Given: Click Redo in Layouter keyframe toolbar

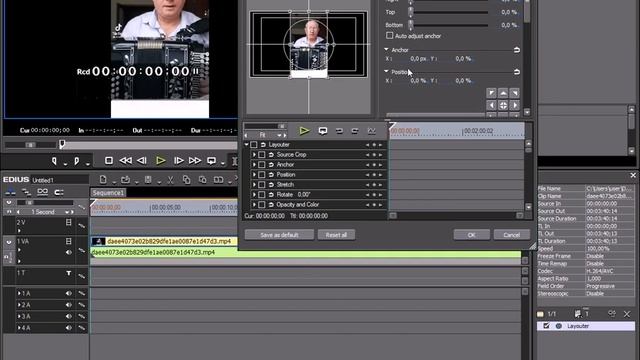Looking at the screenshot, I should tap(355, 131).
